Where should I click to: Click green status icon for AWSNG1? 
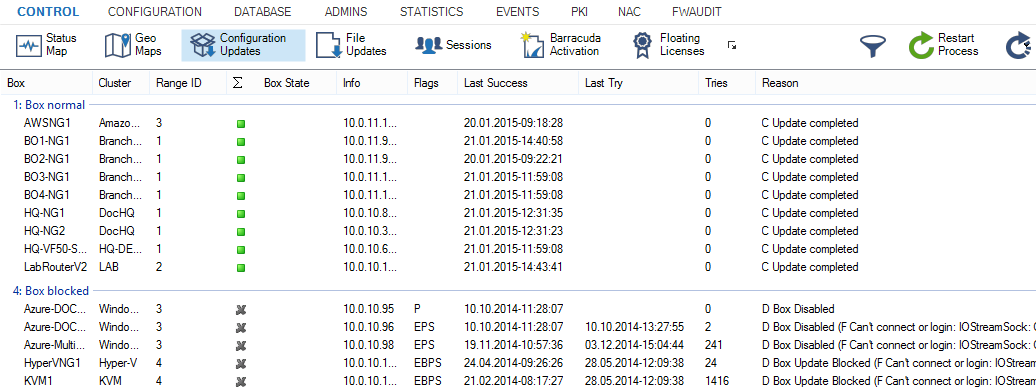(x=241, y=124)
